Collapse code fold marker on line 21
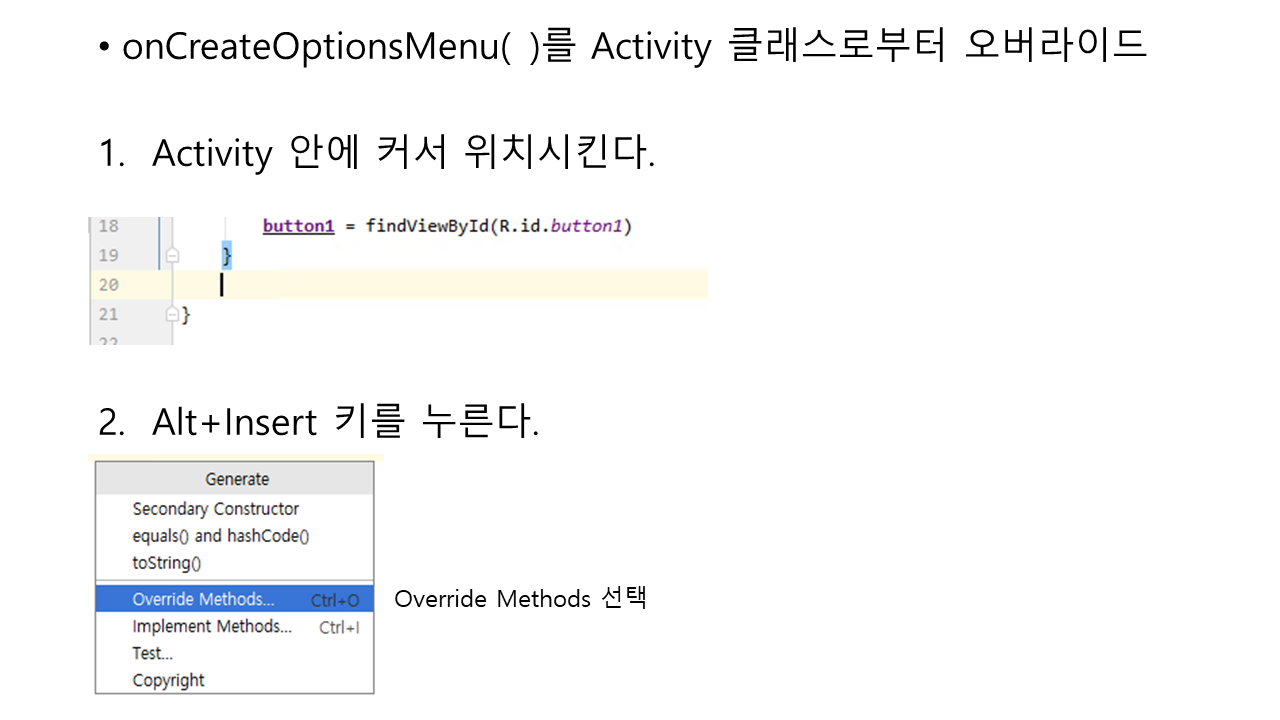 (x=172, y=314)
